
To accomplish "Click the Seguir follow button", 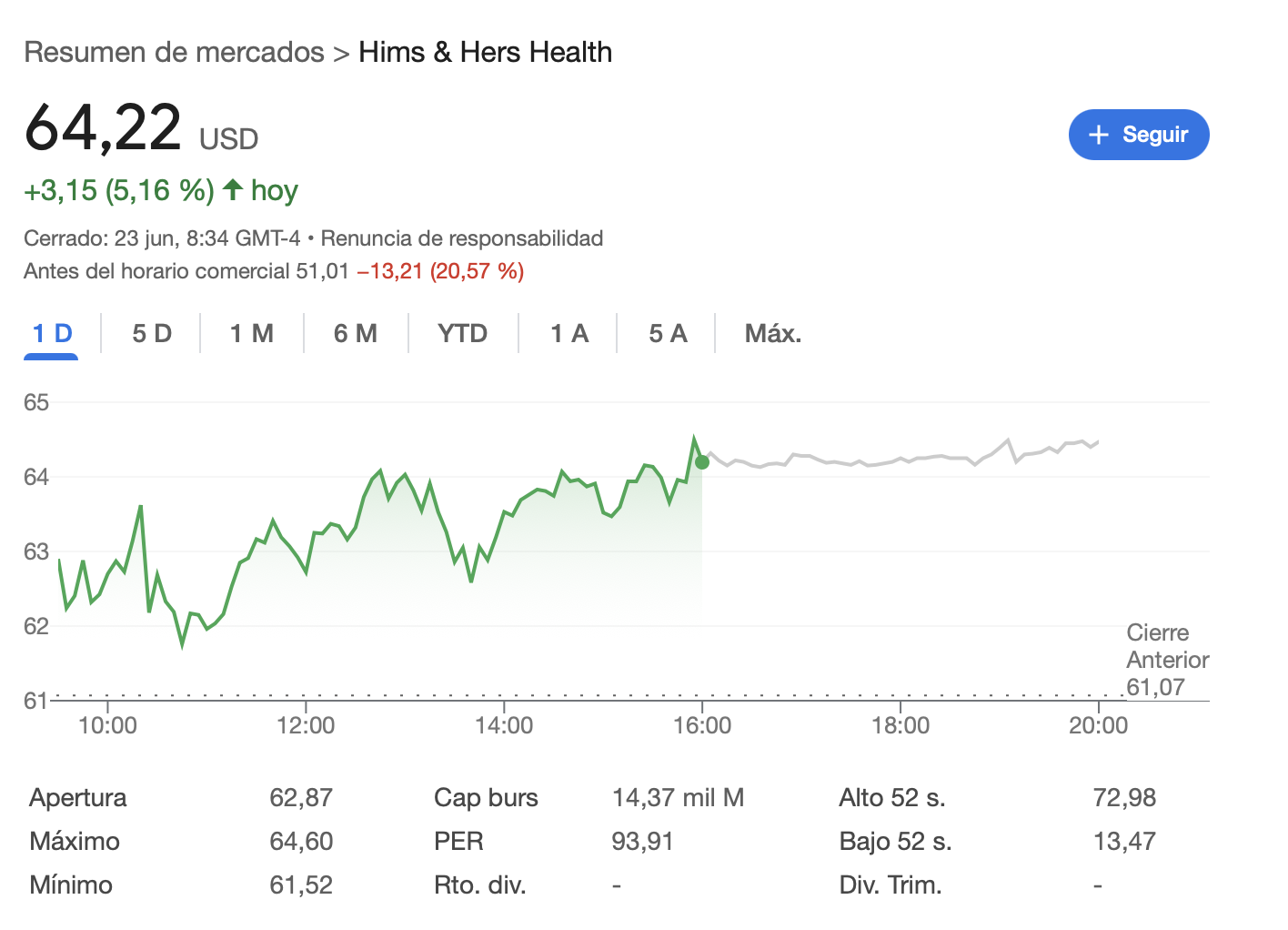I will (x=1139, y=135).
